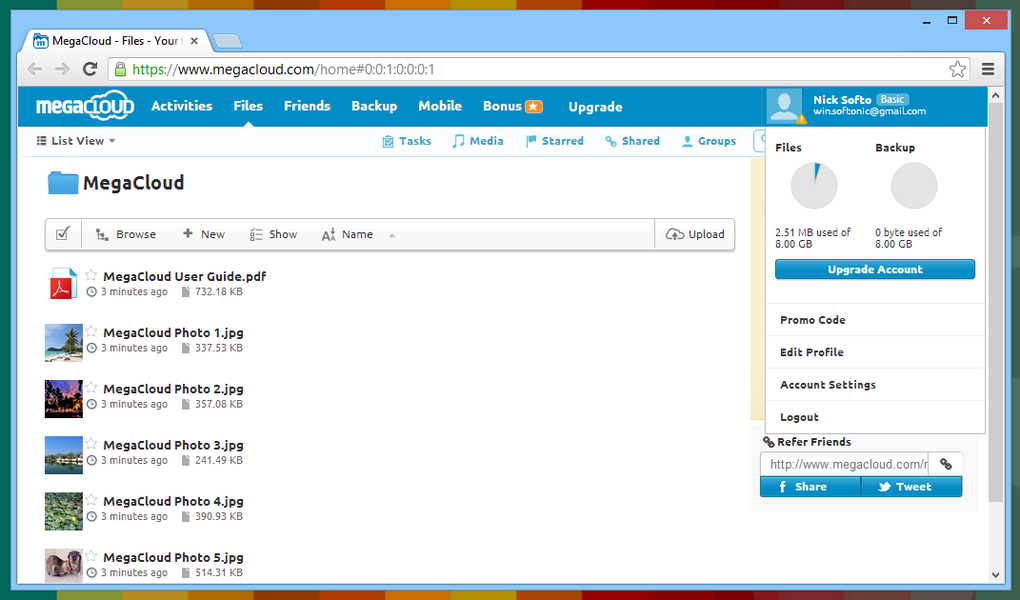Bookmark page with the star icon
Viewport: 1020px width, 600px height.
[957, 69]
